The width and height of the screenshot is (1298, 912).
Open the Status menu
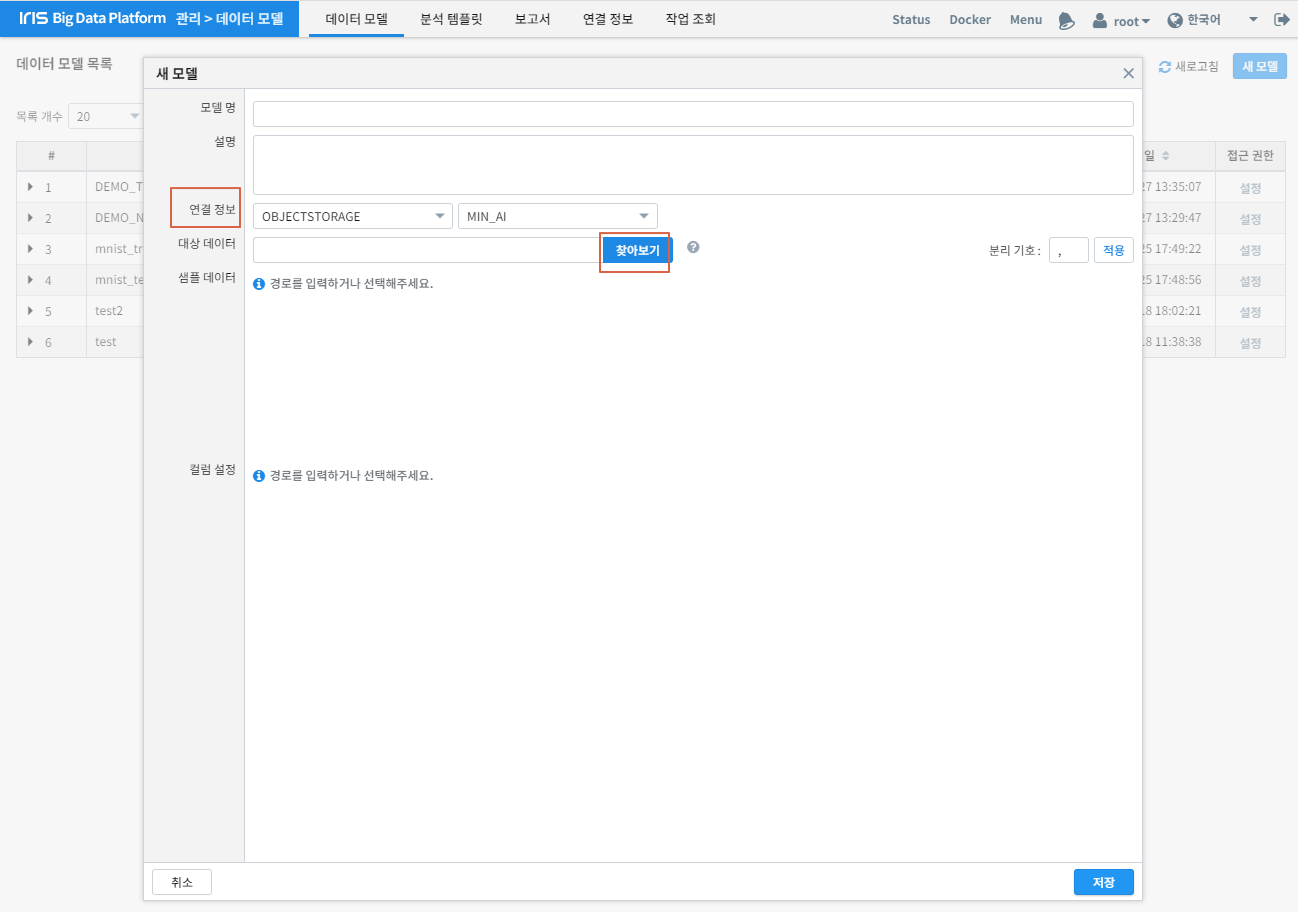911,20
